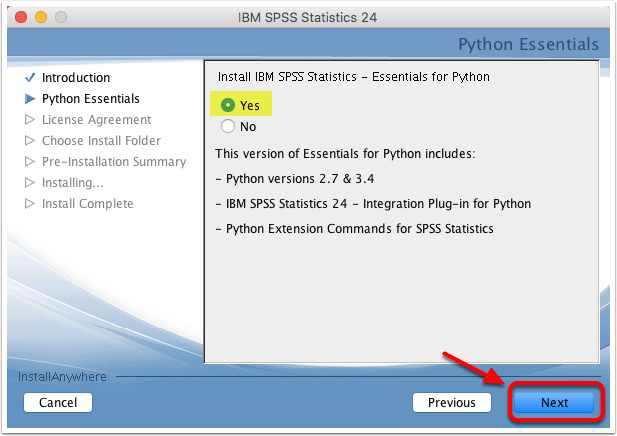Click the Python Essentials header title
The height and width of the screenshot is (436, 617).
(x=528, y=44)
